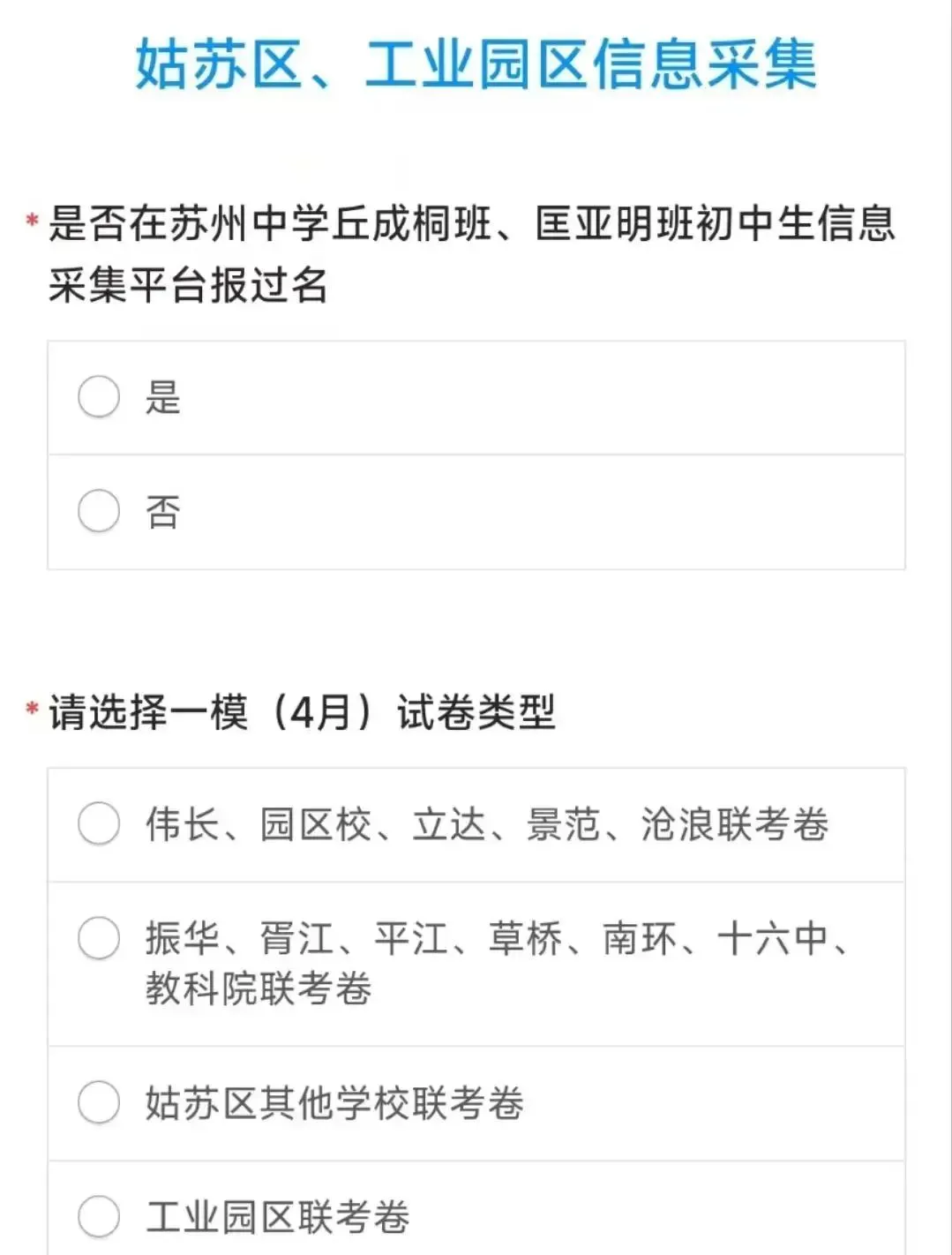Tick the 姑苏区其他学校联考卷 radio circle

[x=99, y=1102]
